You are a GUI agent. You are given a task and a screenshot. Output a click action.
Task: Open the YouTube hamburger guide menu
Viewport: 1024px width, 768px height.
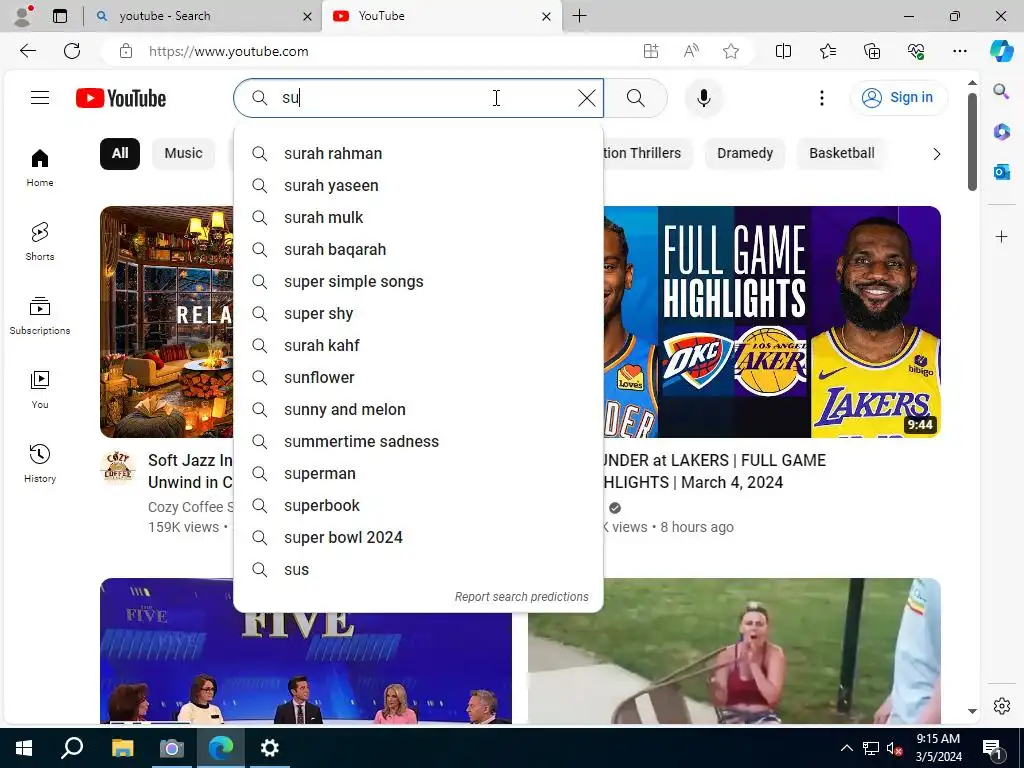(x=40, y=98)
